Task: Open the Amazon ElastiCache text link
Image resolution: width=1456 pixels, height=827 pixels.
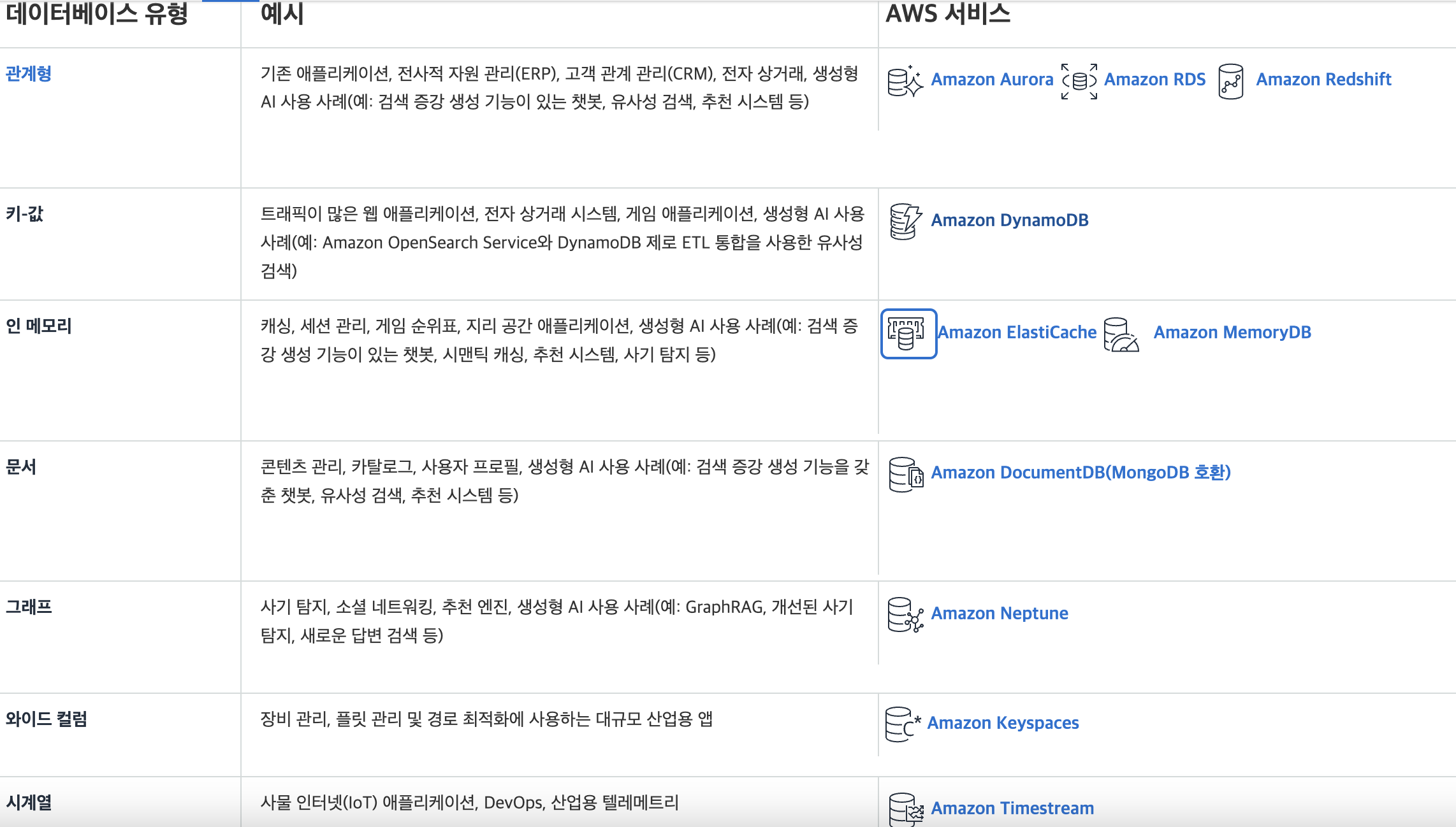Action: 1017,333
